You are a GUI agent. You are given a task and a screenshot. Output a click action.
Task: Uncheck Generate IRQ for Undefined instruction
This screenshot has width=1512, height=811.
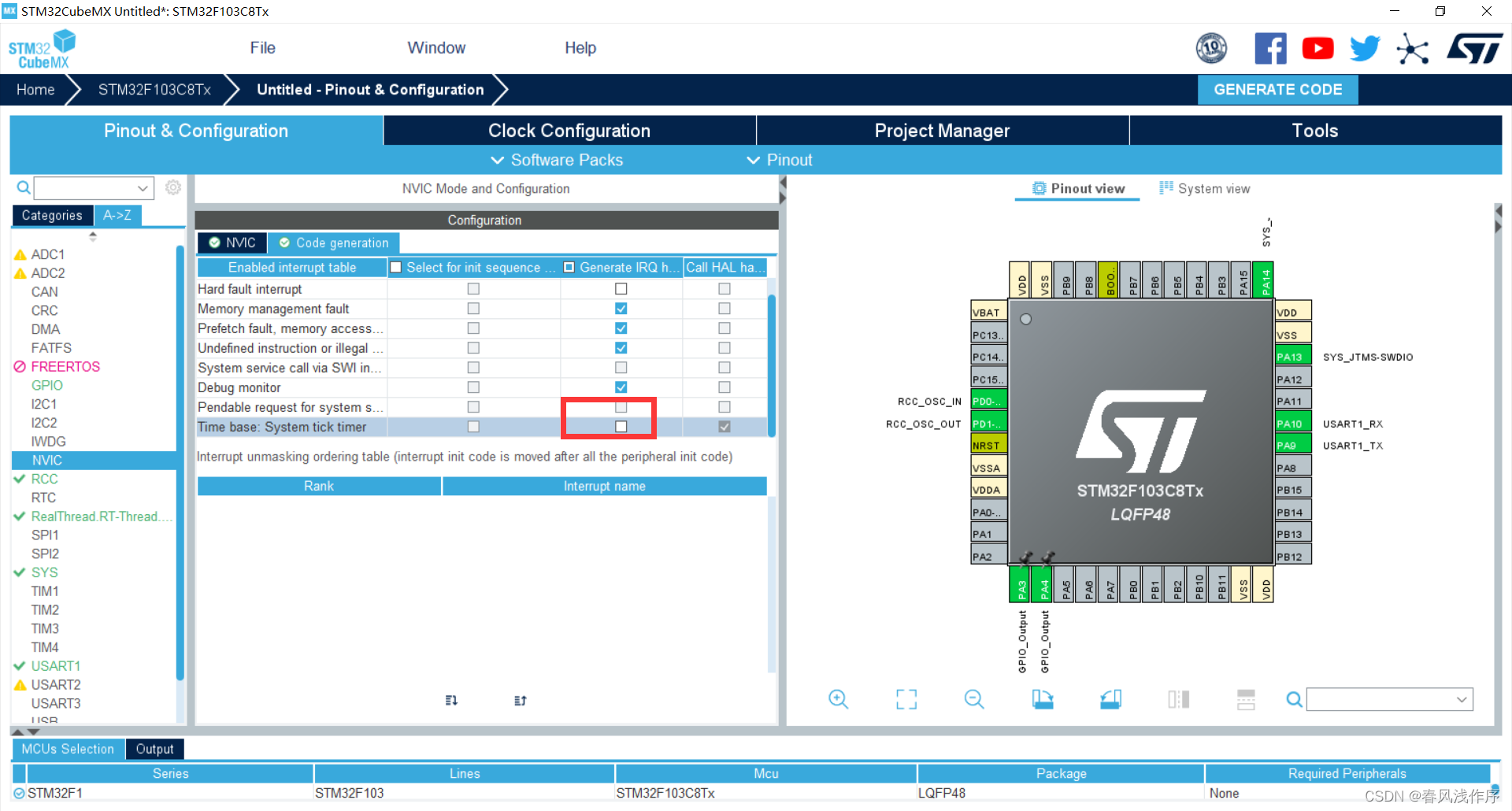(x=621, y=348)
